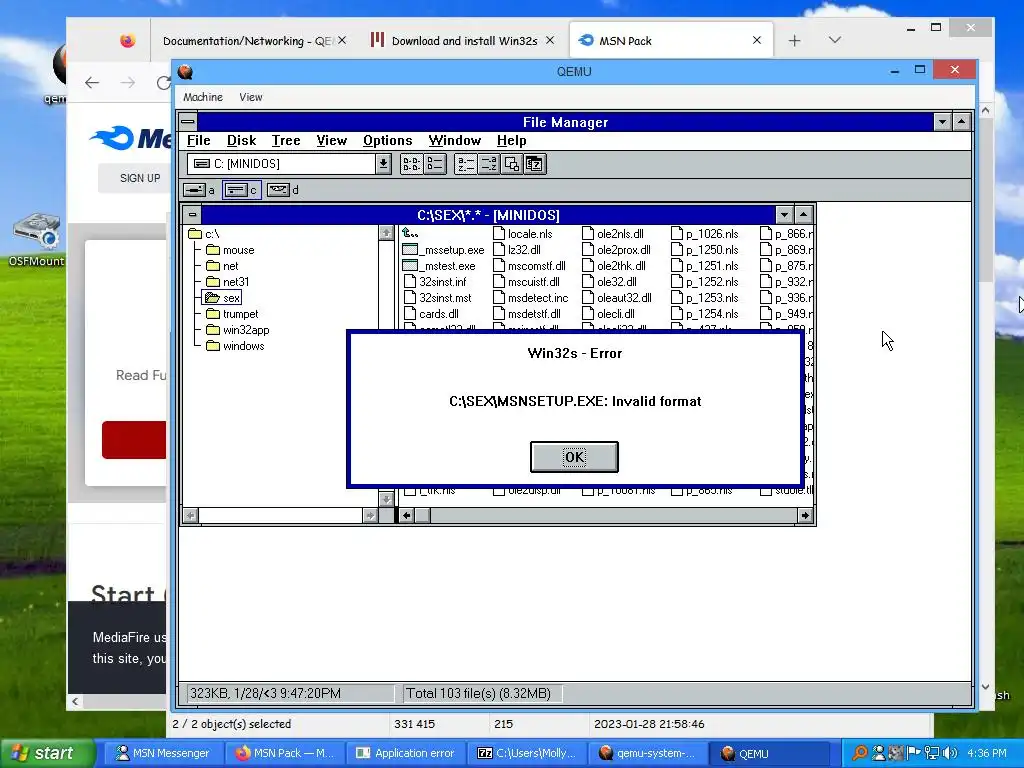Screen dimensions: 1024x768
Task: Select the windows folder in tree
Action: 235,346
